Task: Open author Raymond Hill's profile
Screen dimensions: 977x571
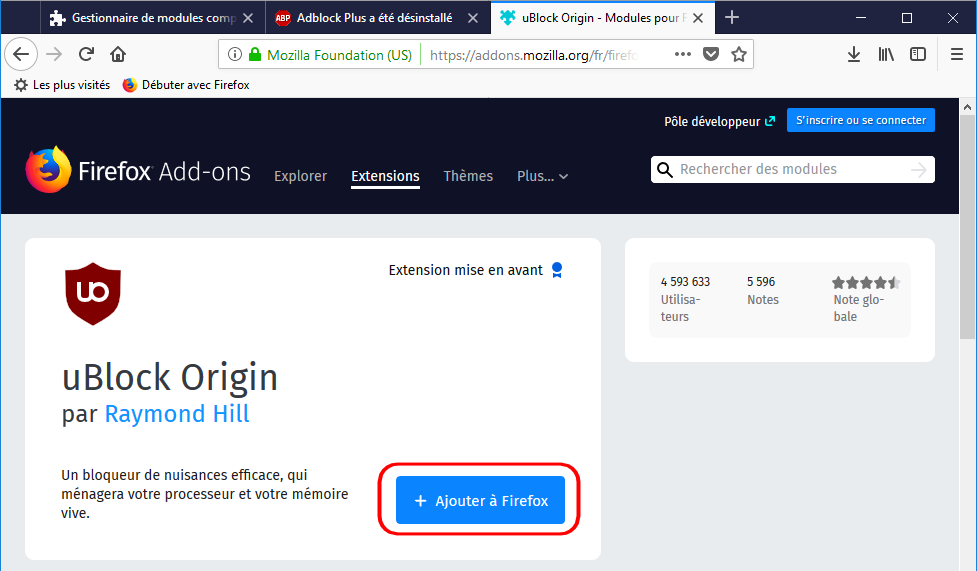Action: pyautogui.click(x=177, y=414)
